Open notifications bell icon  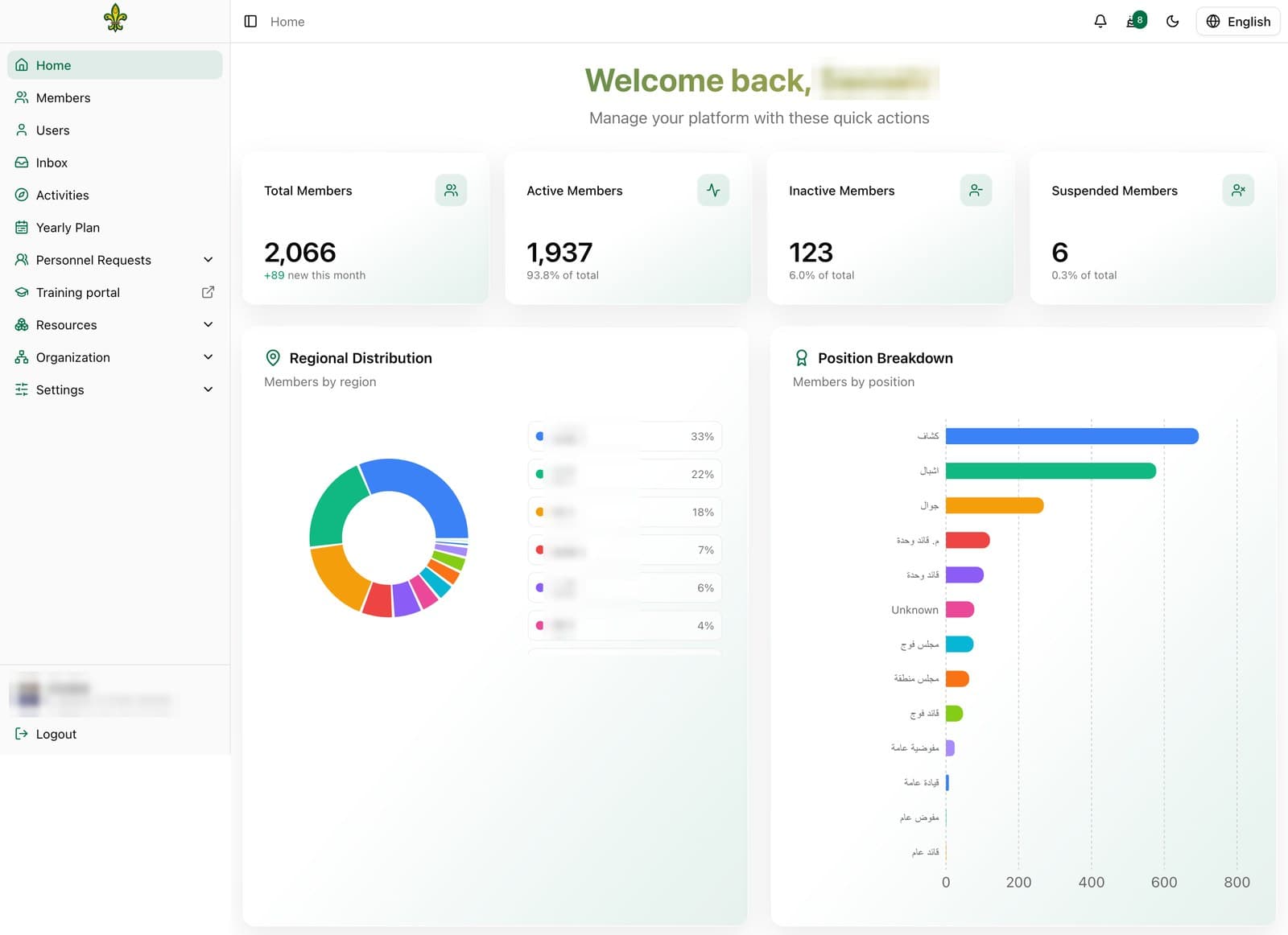click(1100, 22)
